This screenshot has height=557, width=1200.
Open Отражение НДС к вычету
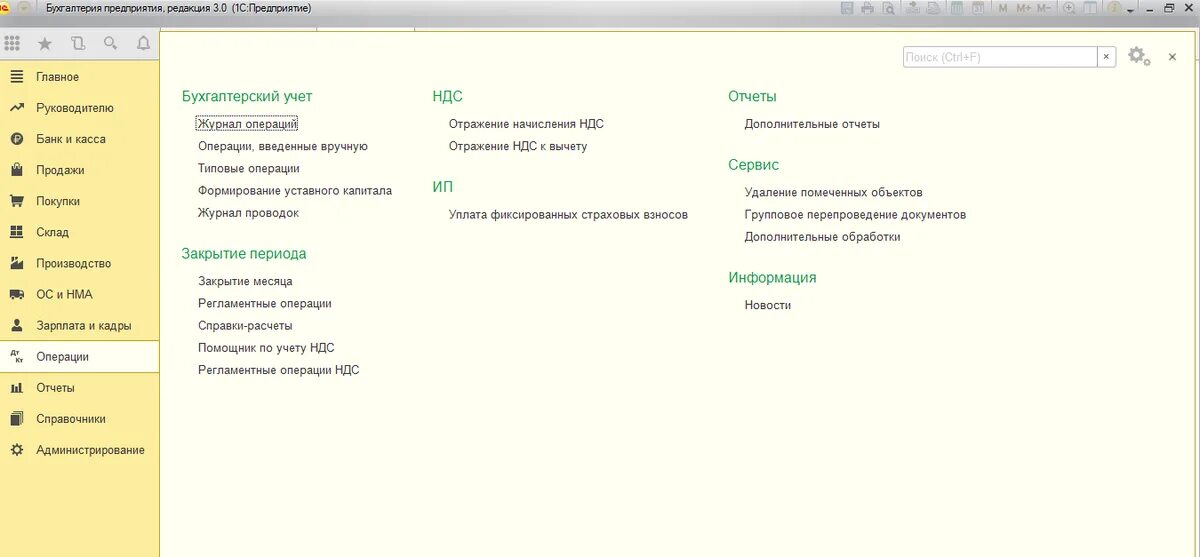pos(518,146)
